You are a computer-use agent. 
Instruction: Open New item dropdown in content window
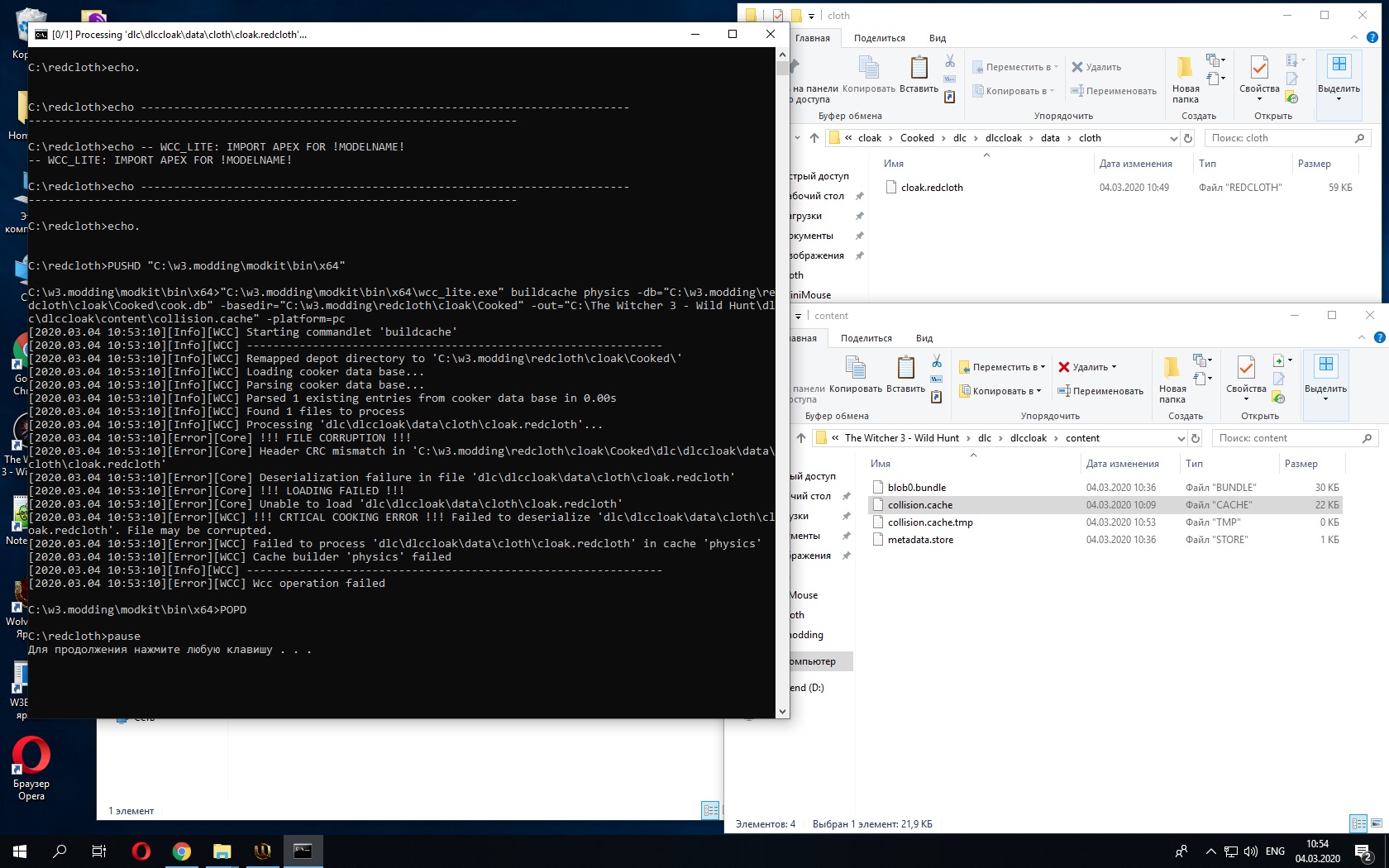[x=1201, y=360]
